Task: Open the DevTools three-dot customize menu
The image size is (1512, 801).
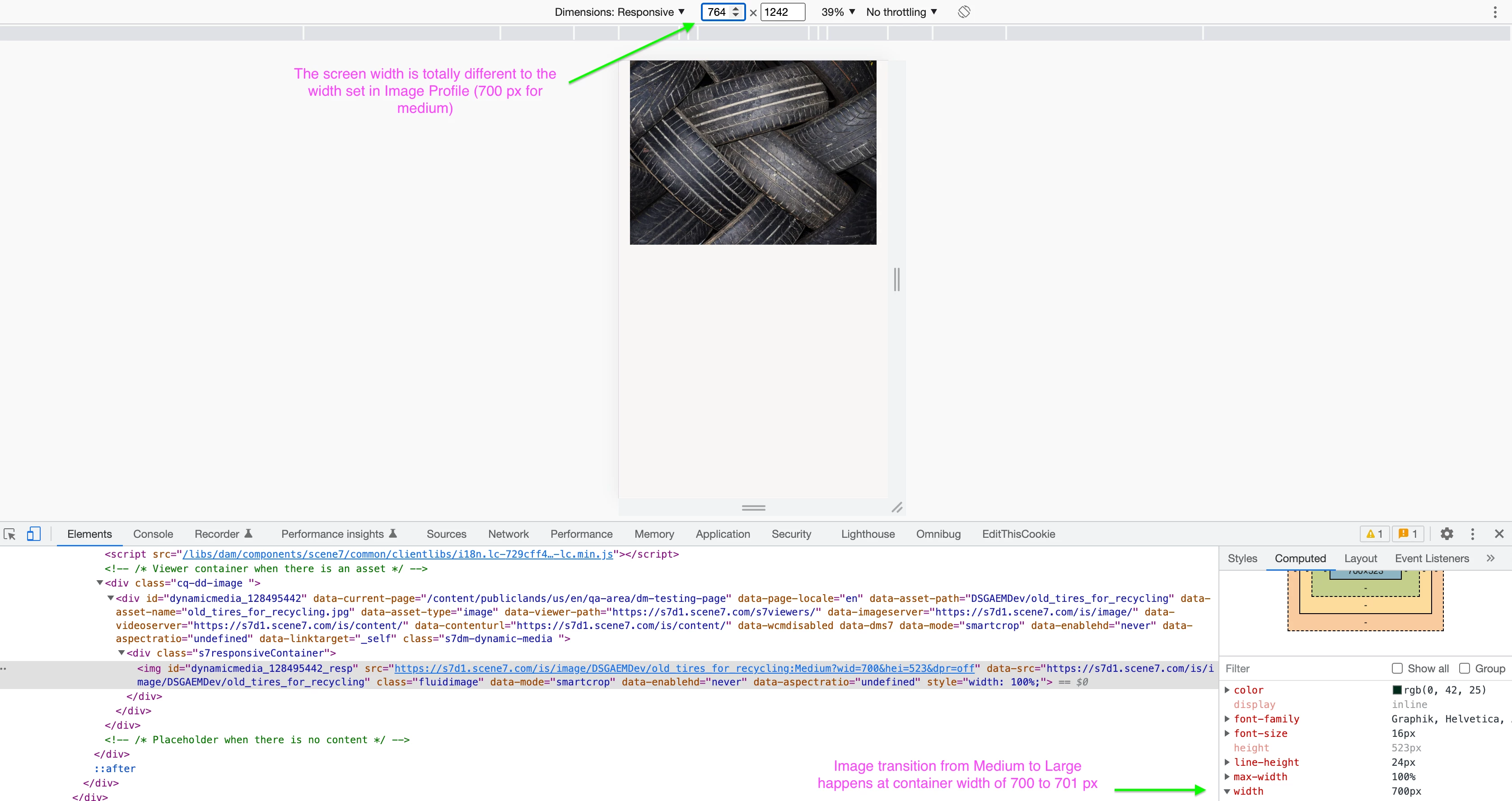Action: (1472, 534)
